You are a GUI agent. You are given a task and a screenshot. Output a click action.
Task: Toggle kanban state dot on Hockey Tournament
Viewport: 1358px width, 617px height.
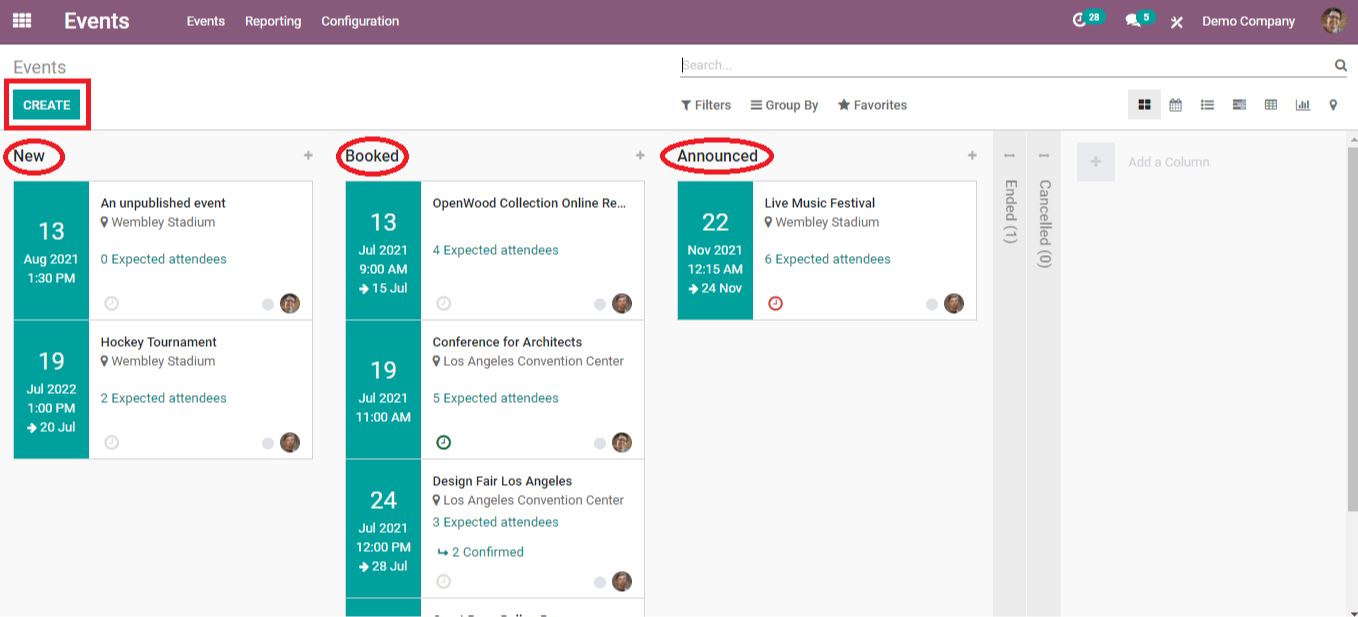268,443
